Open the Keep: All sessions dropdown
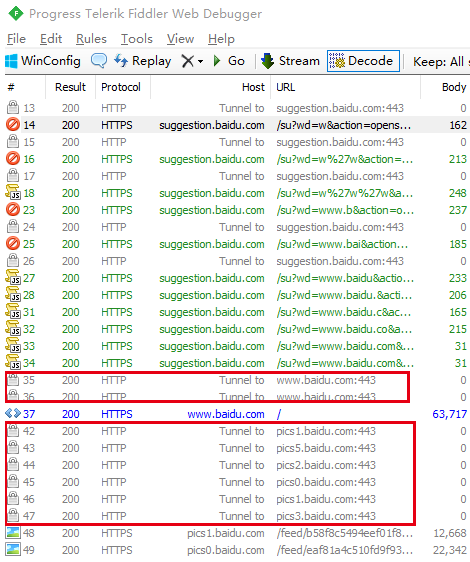The image size is (470, 562). pyautogui.click(x=441, y=61)
